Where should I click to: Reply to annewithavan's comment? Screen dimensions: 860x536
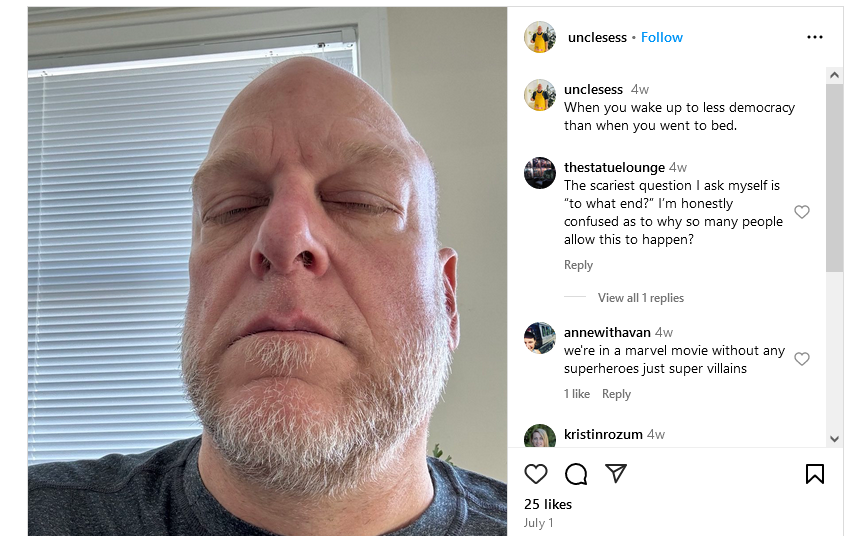tap(616, 394)
